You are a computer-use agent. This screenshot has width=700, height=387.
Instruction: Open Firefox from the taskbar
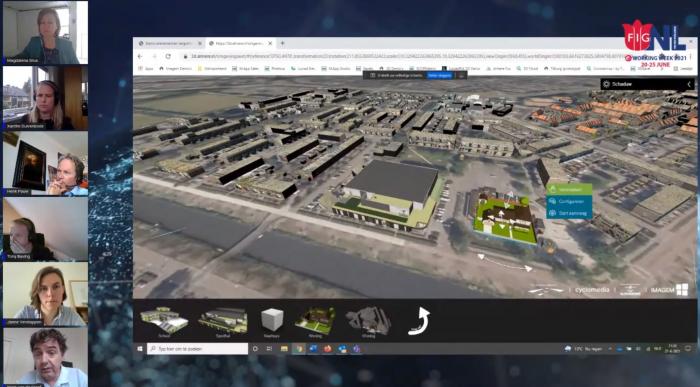(328, 349)
